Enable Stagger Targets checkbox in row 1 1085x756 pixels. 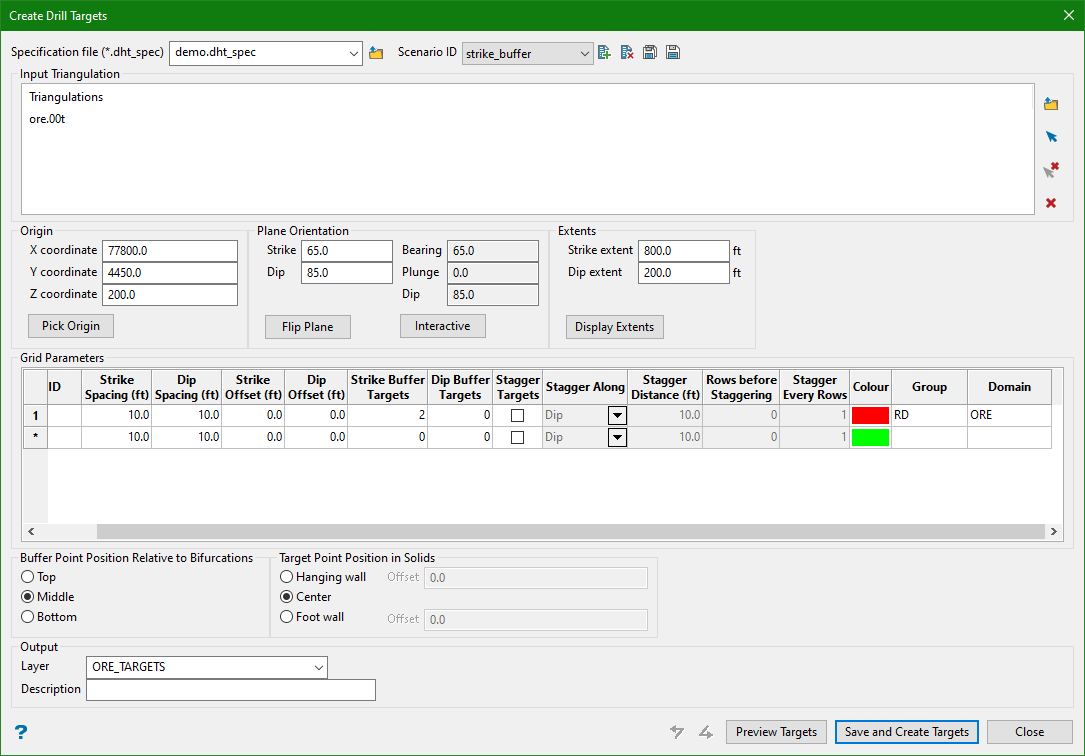(x=517, y=414)
